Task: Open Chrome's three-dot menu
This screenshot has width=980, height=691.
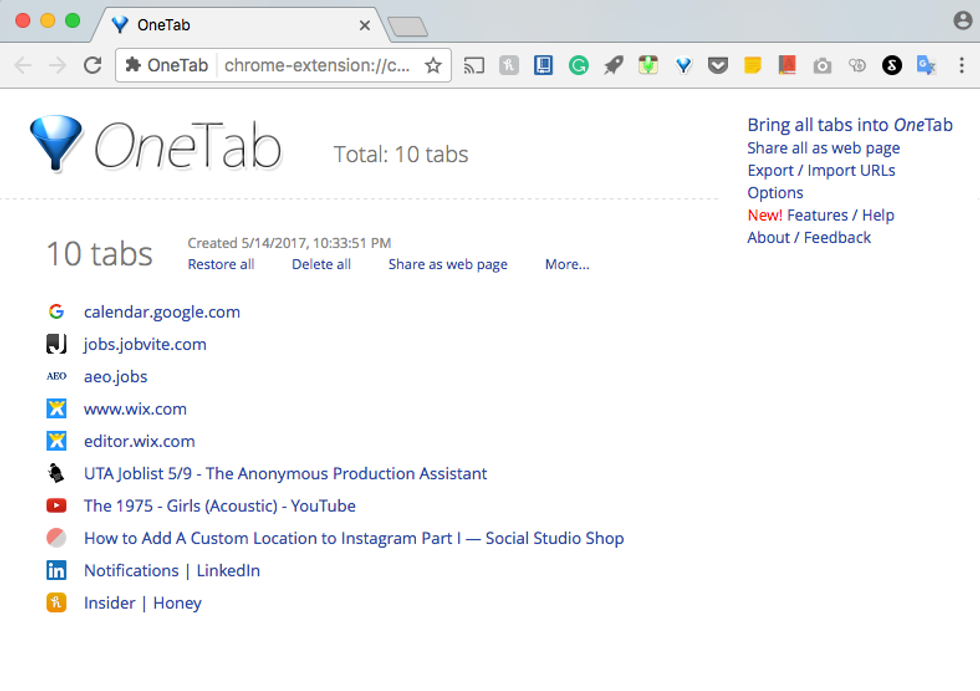Action: coord(962,66)
